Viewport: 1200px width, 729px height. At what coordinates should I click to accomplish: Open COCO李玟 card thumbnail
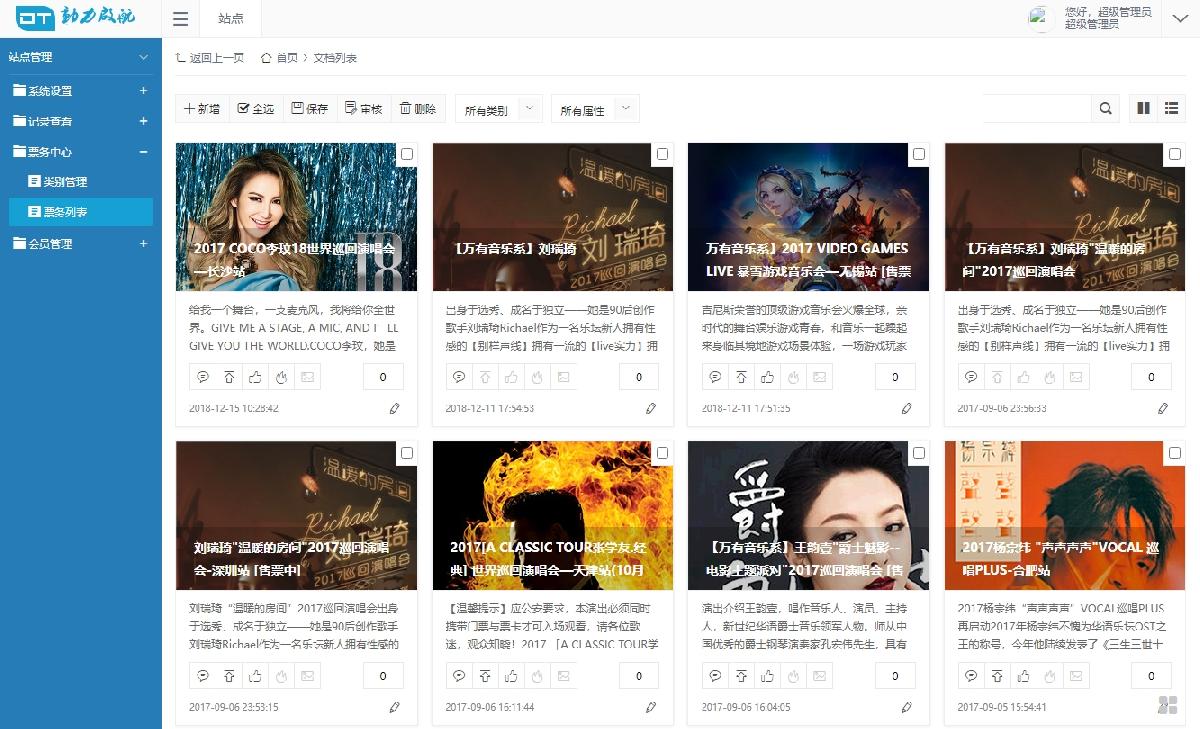click(296, 217)
